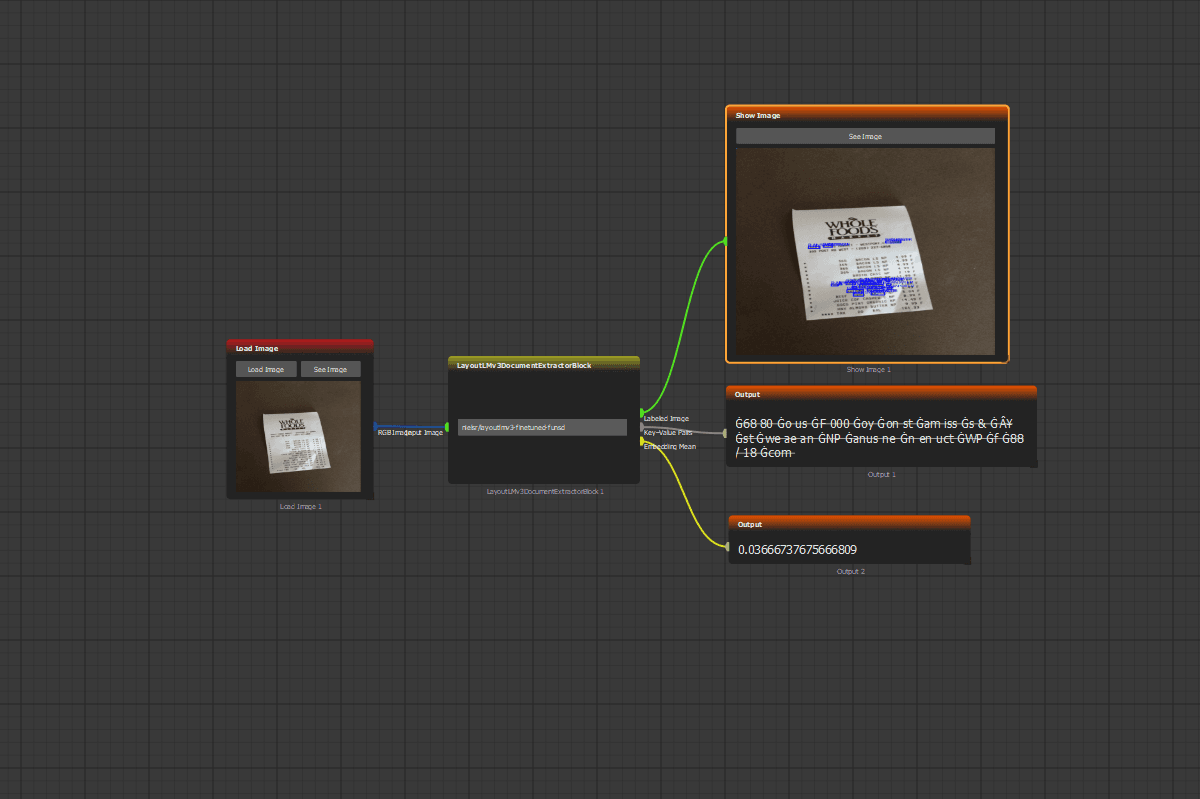This screenshot has height=799, width=1200.
Task: Click See Image in the Load Image node
Action: click(331, 369)
